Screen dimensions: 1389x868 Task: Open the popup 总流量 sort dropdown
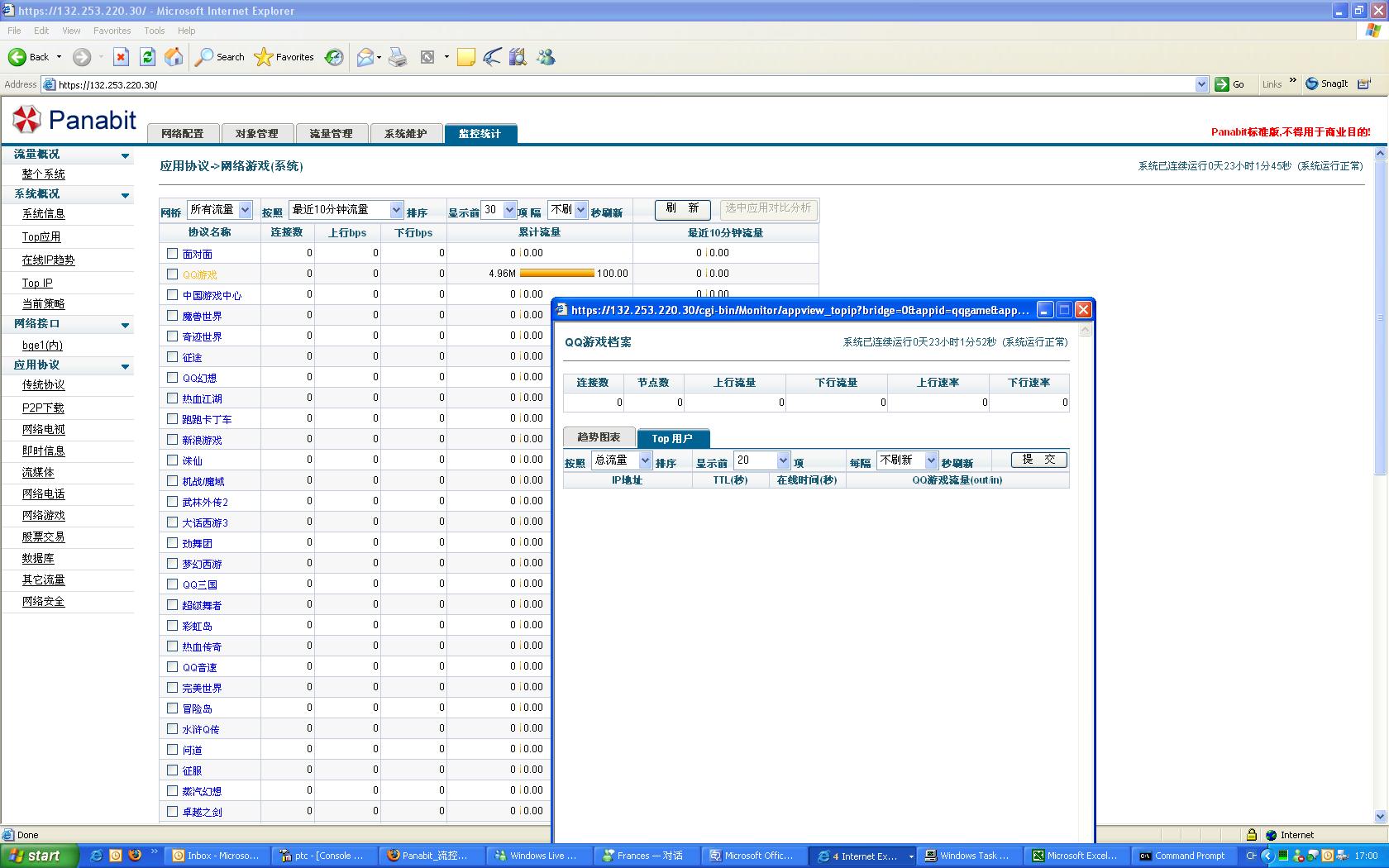coord(622,460)
